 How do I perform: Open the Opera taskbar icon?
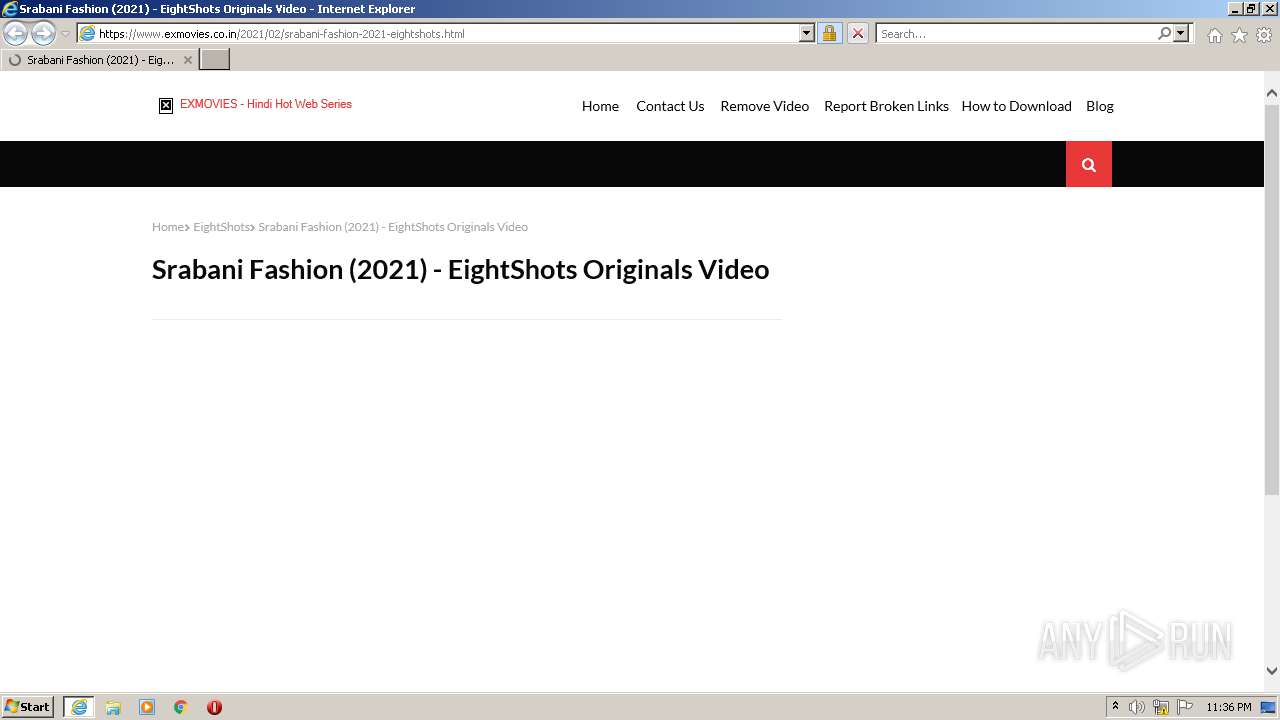click(214, 707)
